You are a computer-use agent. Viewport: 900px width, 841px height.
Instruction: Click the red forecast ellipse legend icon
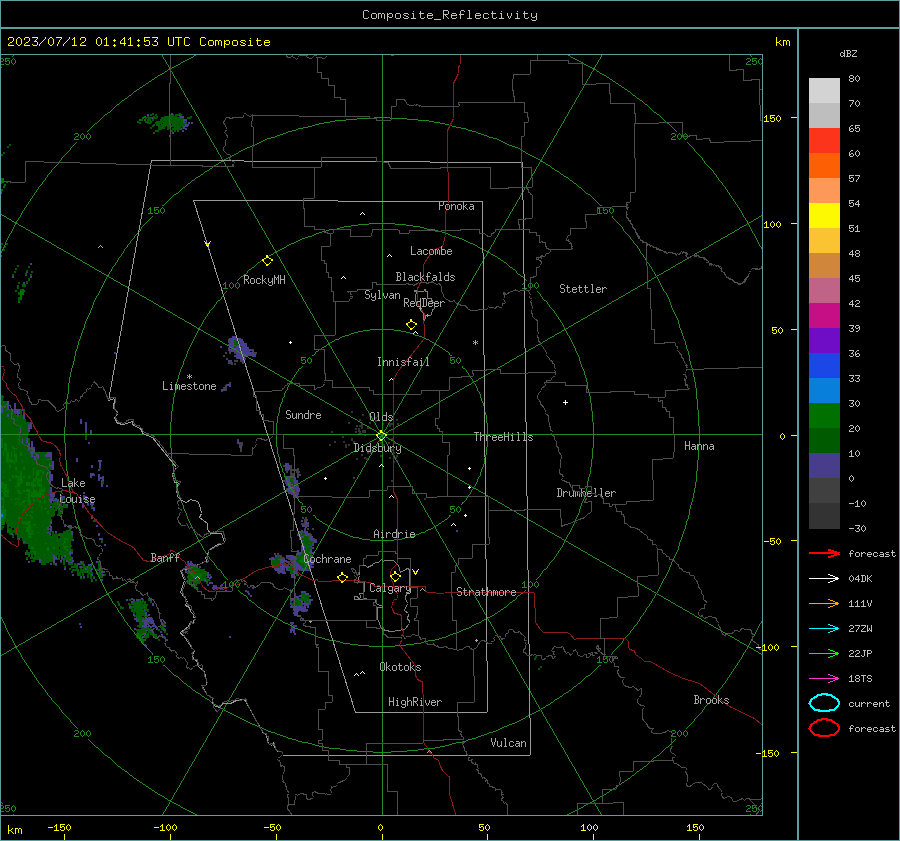(x=824, y=728)
